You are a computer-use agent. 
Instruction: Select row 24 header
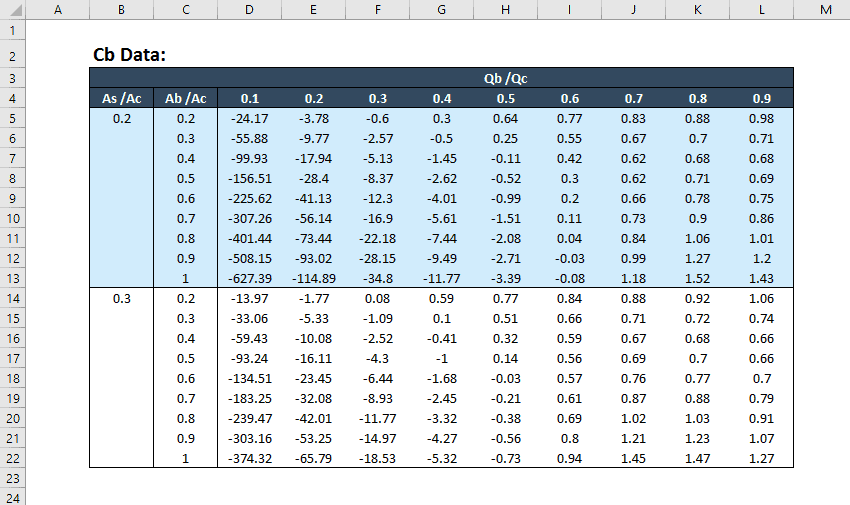(x=12, y=497)
